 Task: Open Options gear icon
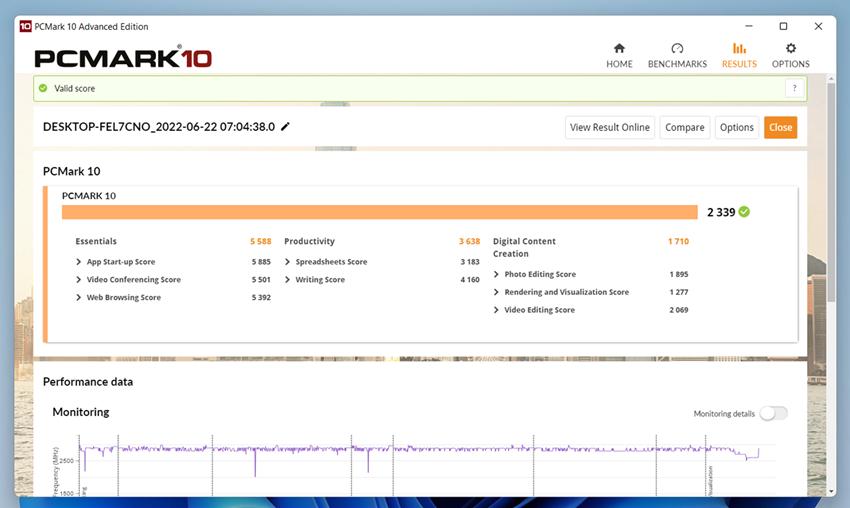(x=790, y=48)
